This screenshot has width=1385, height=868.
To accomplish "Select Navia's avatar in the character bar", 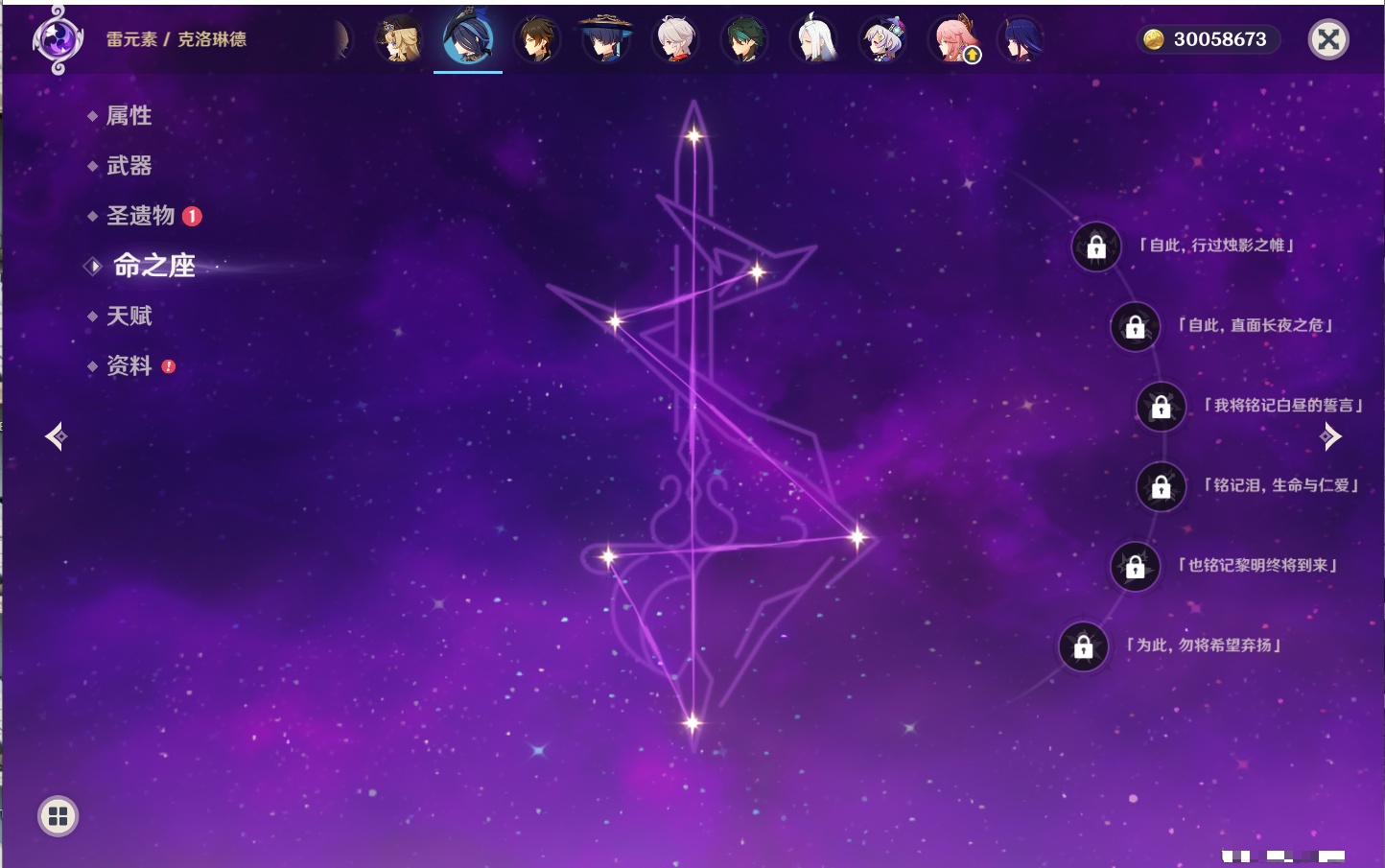I will pyautogui.click(x=399, y=39).
